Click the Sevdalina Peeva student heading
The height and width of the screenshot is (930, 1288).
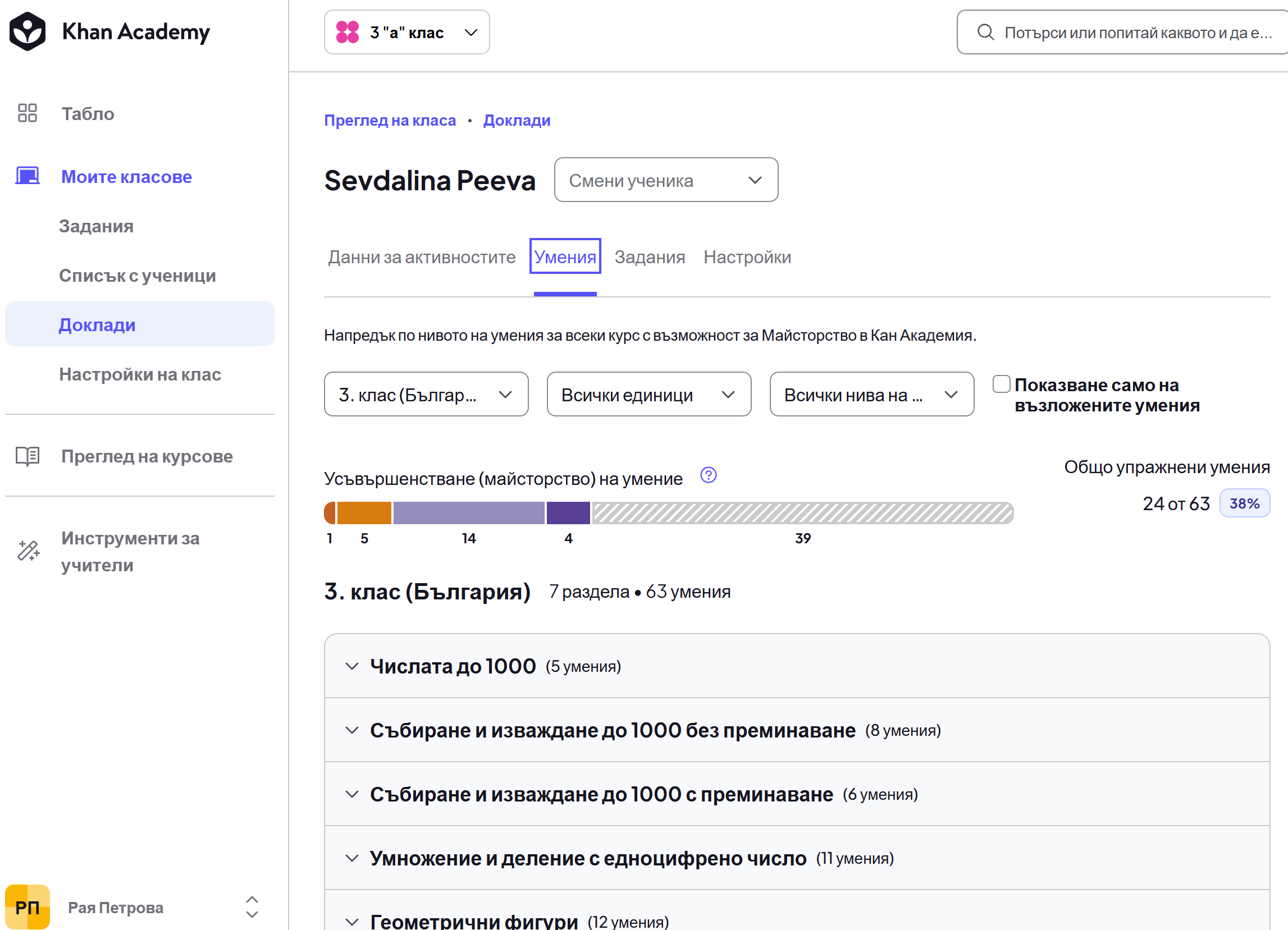click(x=430, y=181)
